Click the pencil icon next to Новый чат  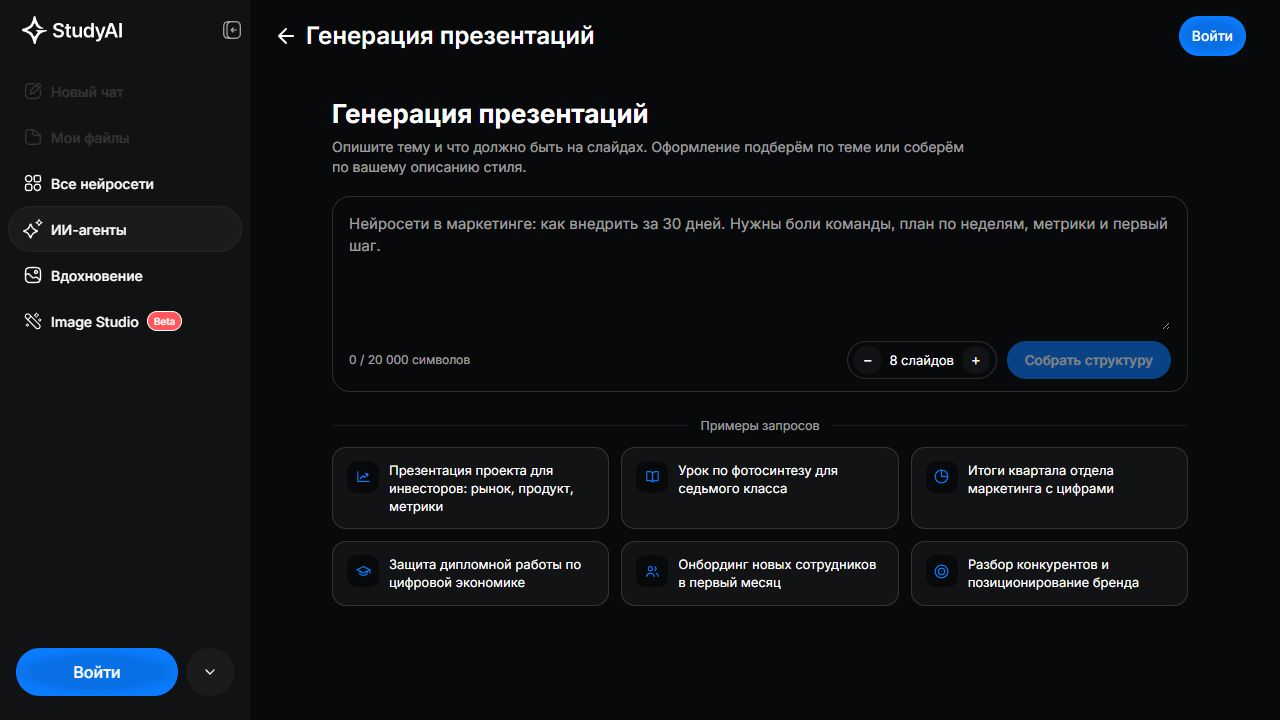33,92
